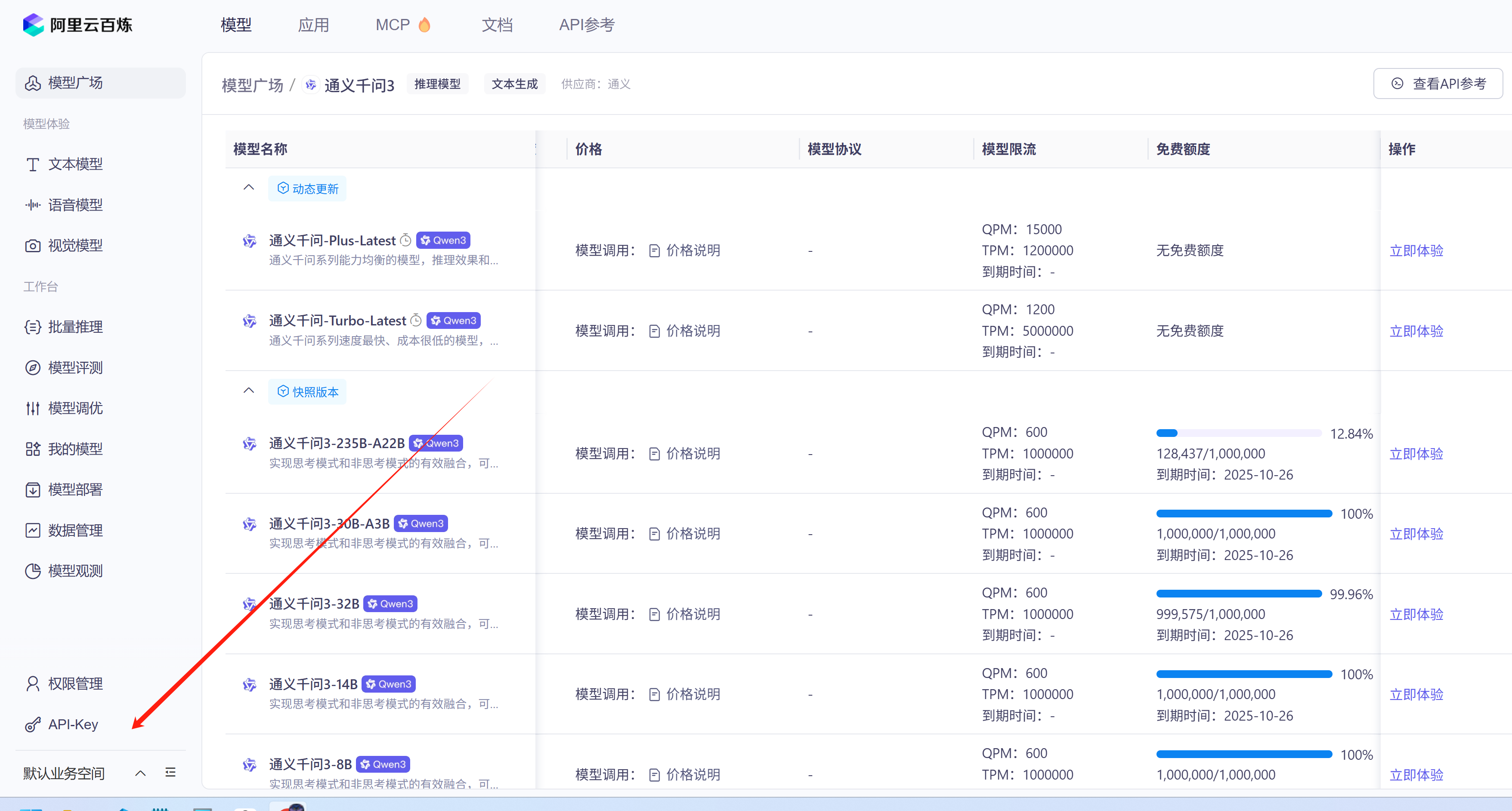The image size is (1512, 811).
Task: Open the 批量推理 workbench tool
Action: pyautogui.click(x=75, y=327)
